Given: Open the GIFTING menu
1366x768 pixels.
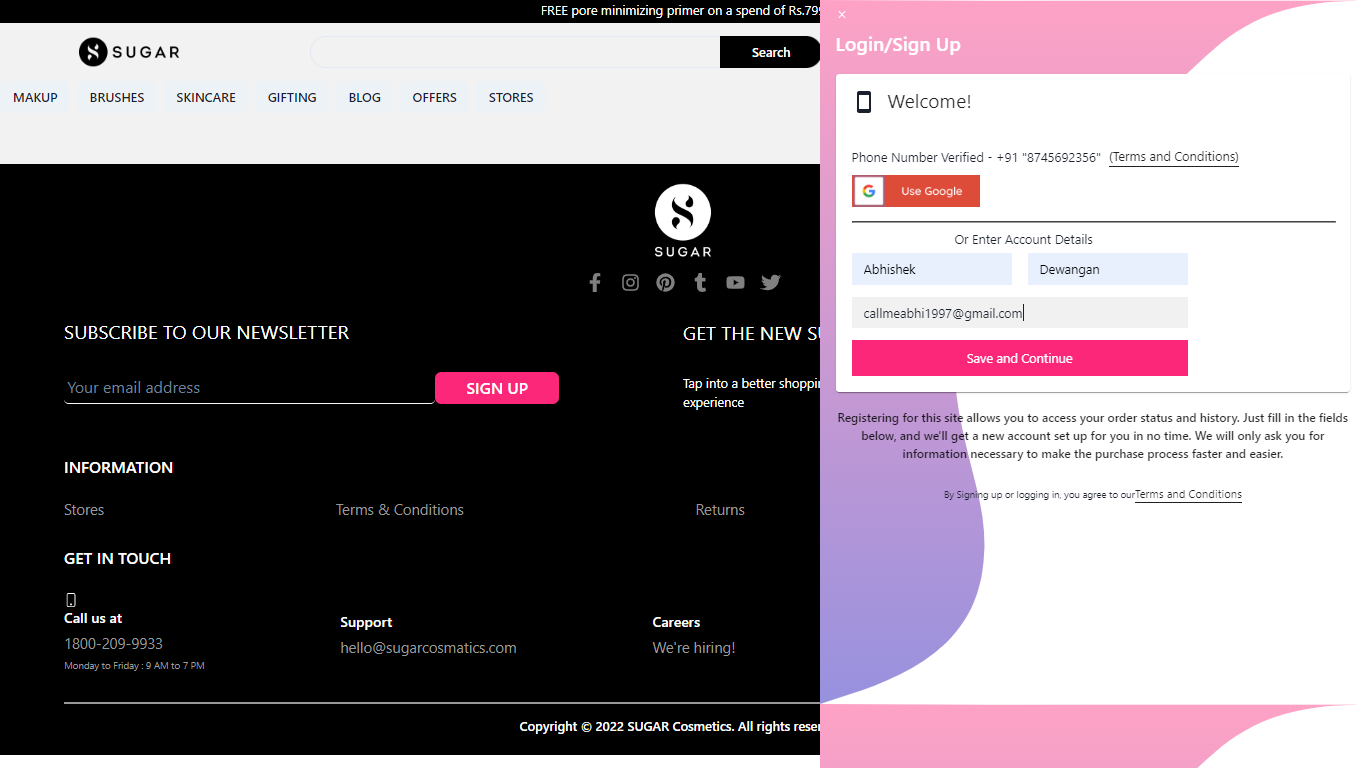Looking at the screenshot, I should (x=292, y=97).
